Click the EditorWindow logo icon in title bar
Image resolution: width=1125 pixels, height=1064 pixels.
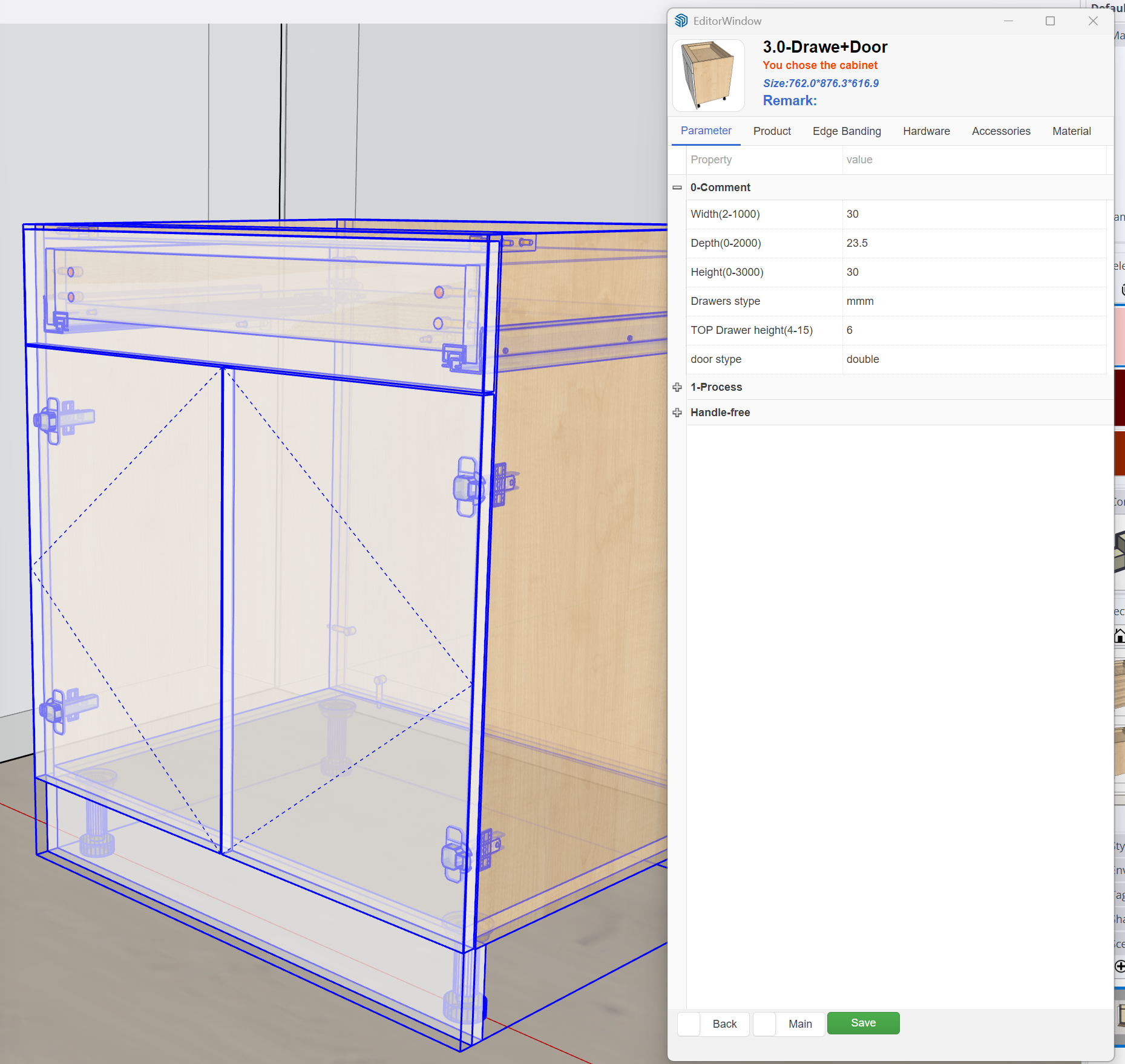[x=680, y=21]
